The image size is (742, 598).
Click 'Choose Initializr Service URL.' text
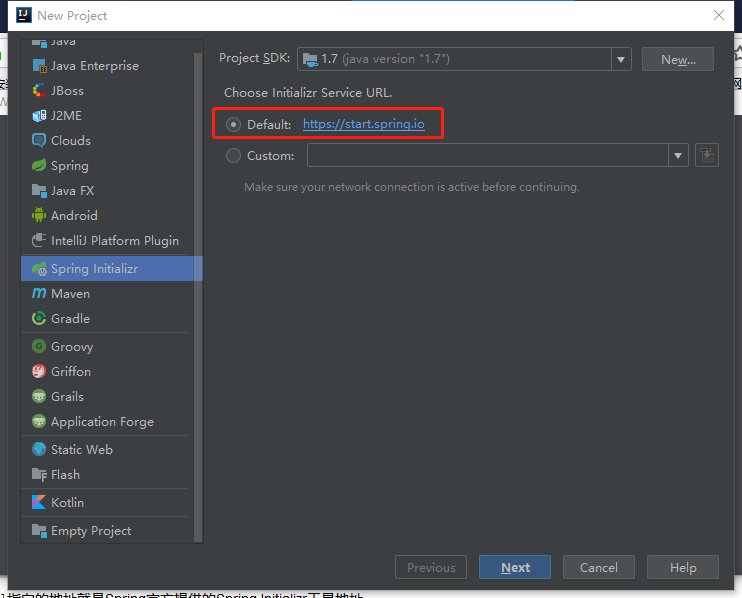pyautogui.click(x=308, y=93)
